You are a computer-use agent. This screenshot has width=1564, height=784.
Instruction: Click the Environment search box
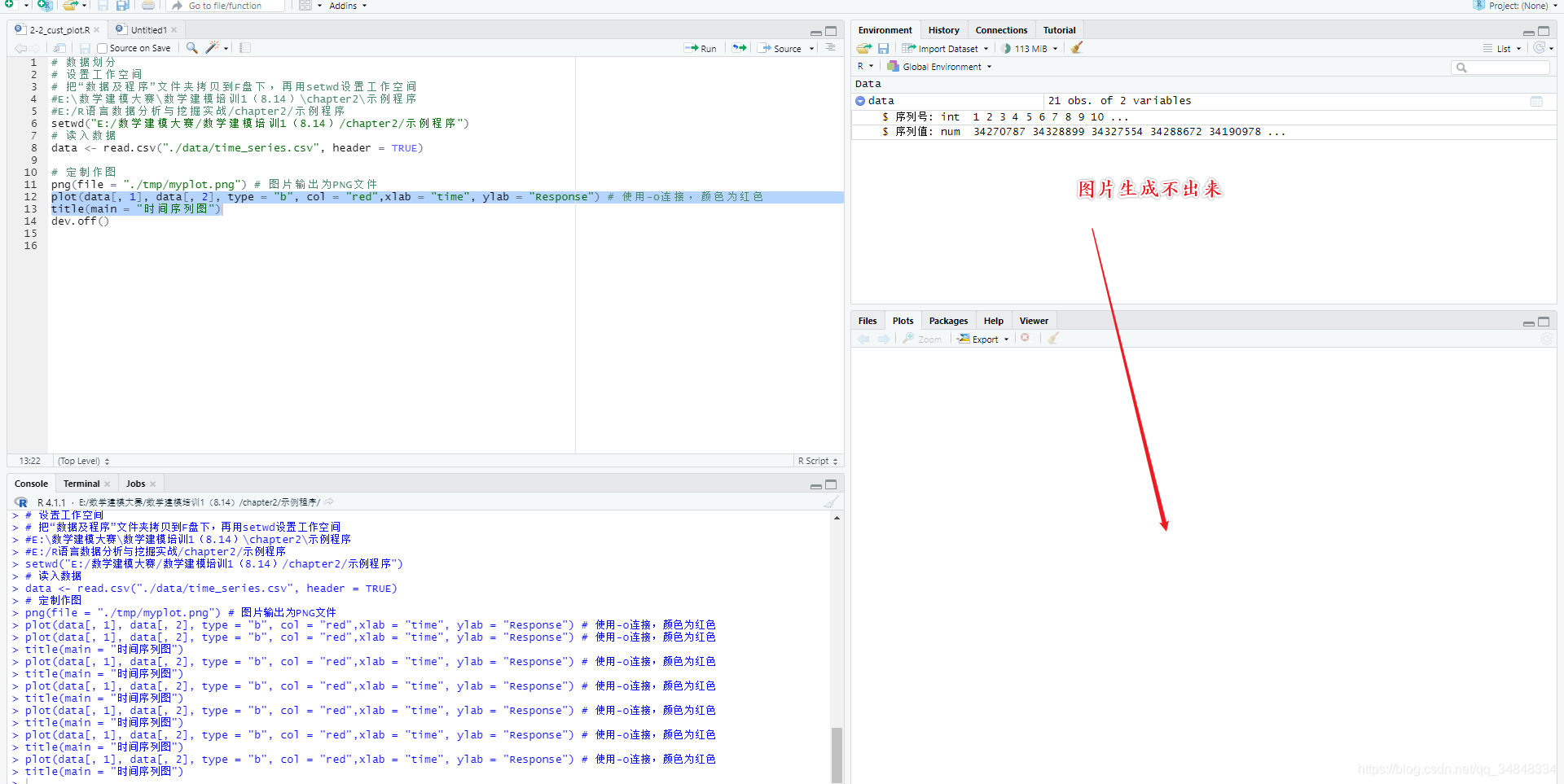[1501, 68]
